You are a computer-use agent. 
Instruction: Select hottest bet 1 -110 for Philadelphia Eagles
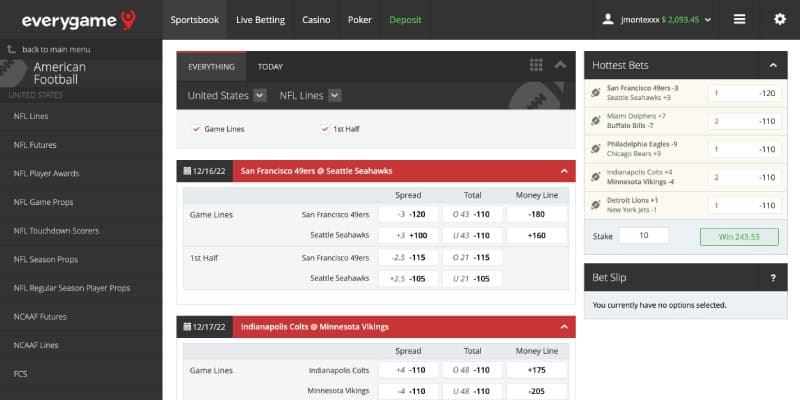(745, 149)
